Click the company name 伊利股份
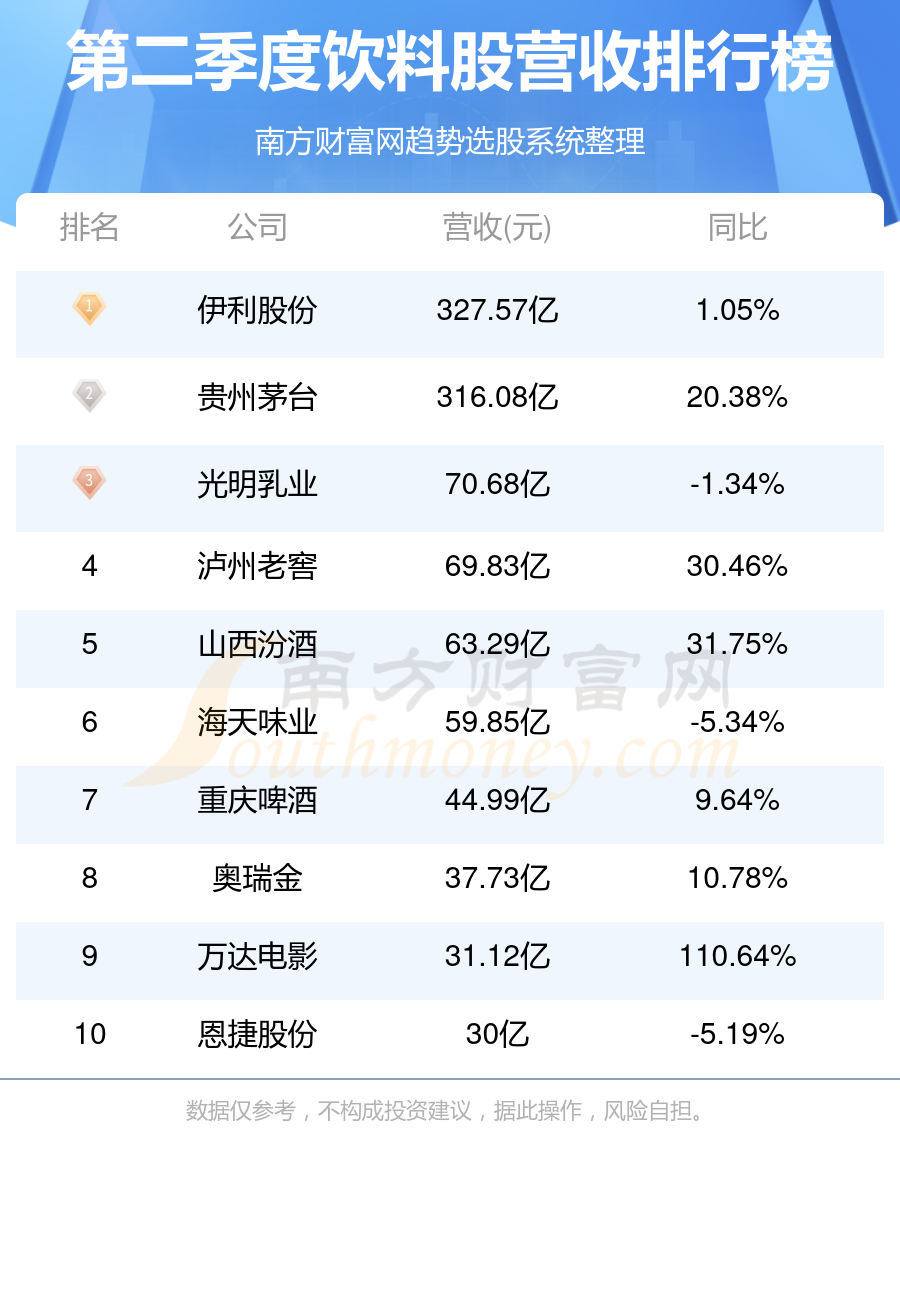 [258, 310]
